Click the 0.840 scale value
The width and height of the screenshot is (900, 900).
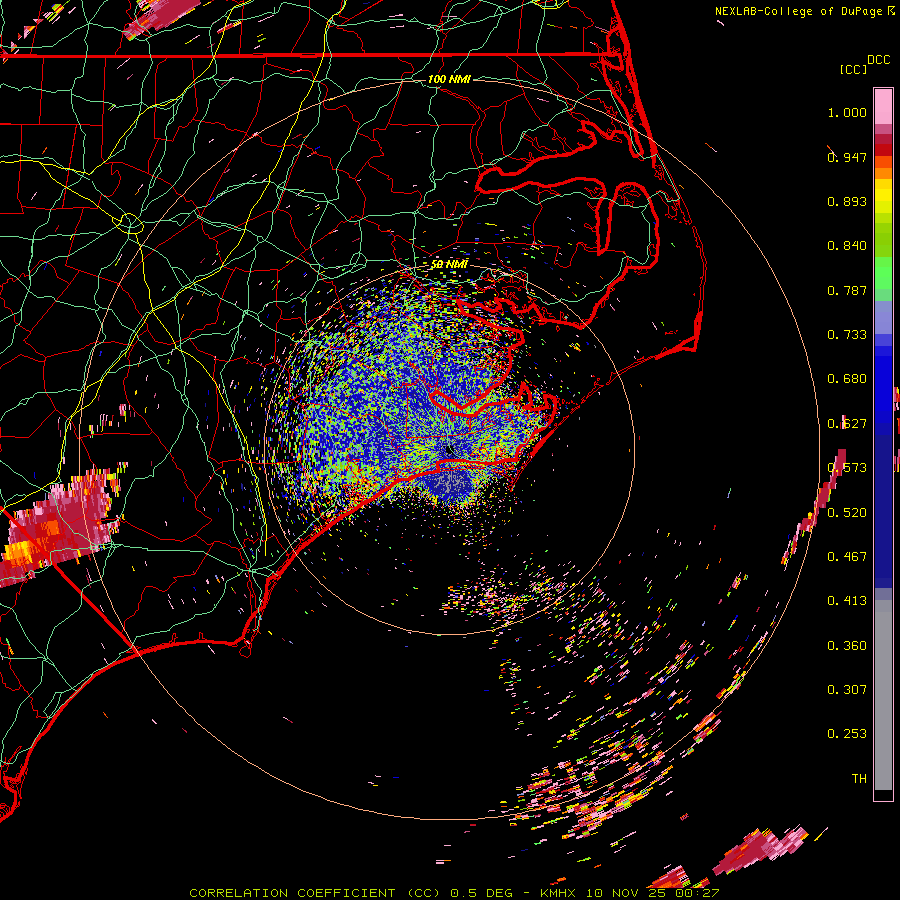pos(847,246)
